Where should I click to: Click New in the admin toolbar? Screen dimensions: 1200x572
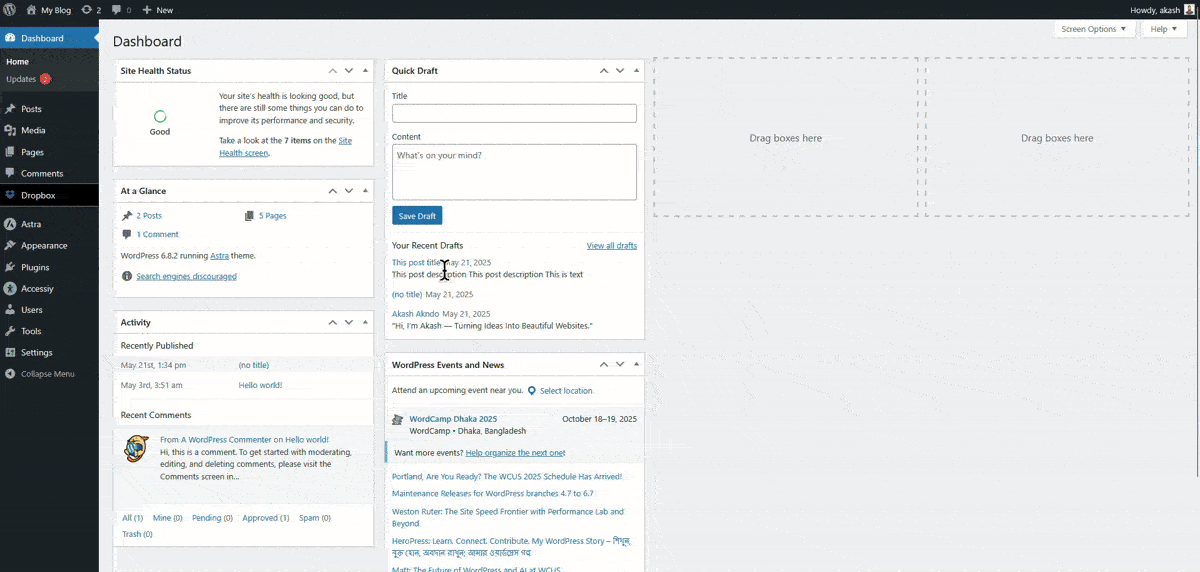158,10
